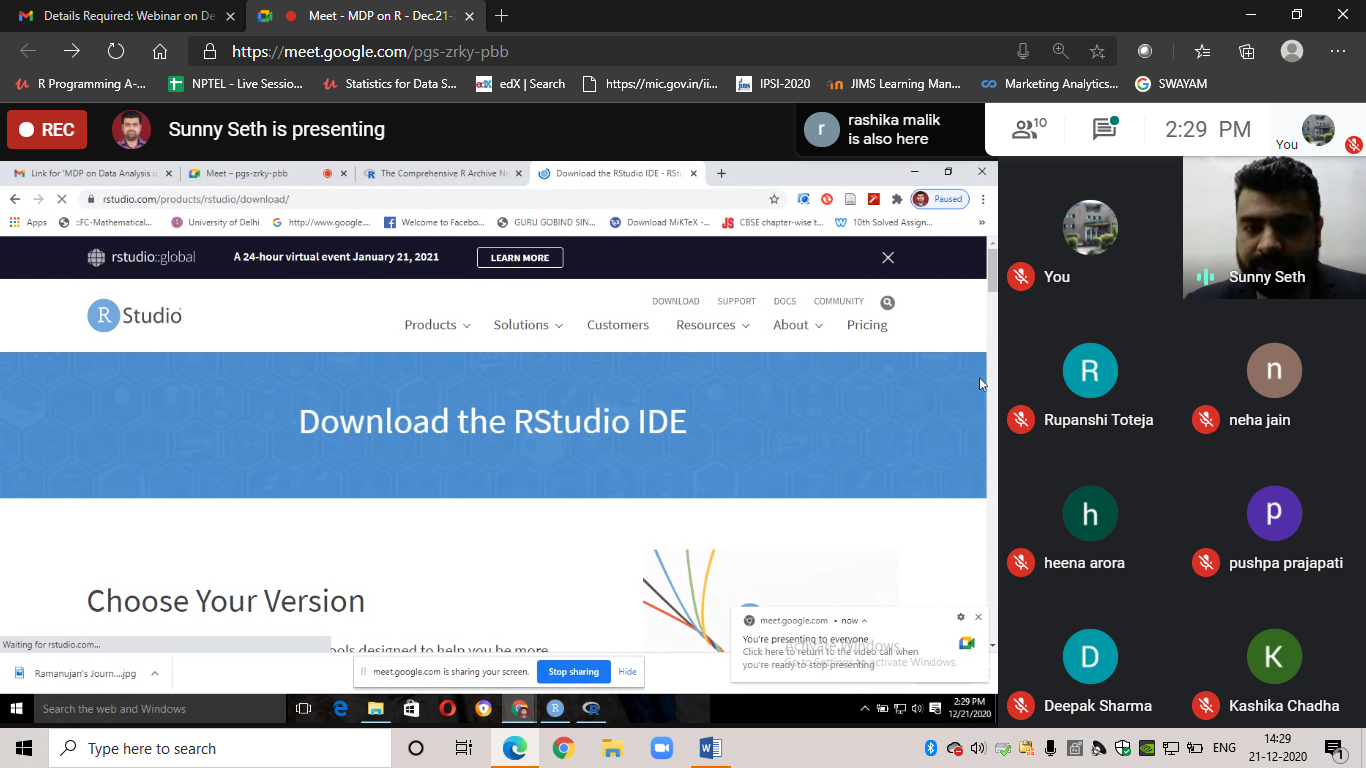Add this page to favorites star
The width and height of the screenshot is (1366, 768).
point(1097,51)
